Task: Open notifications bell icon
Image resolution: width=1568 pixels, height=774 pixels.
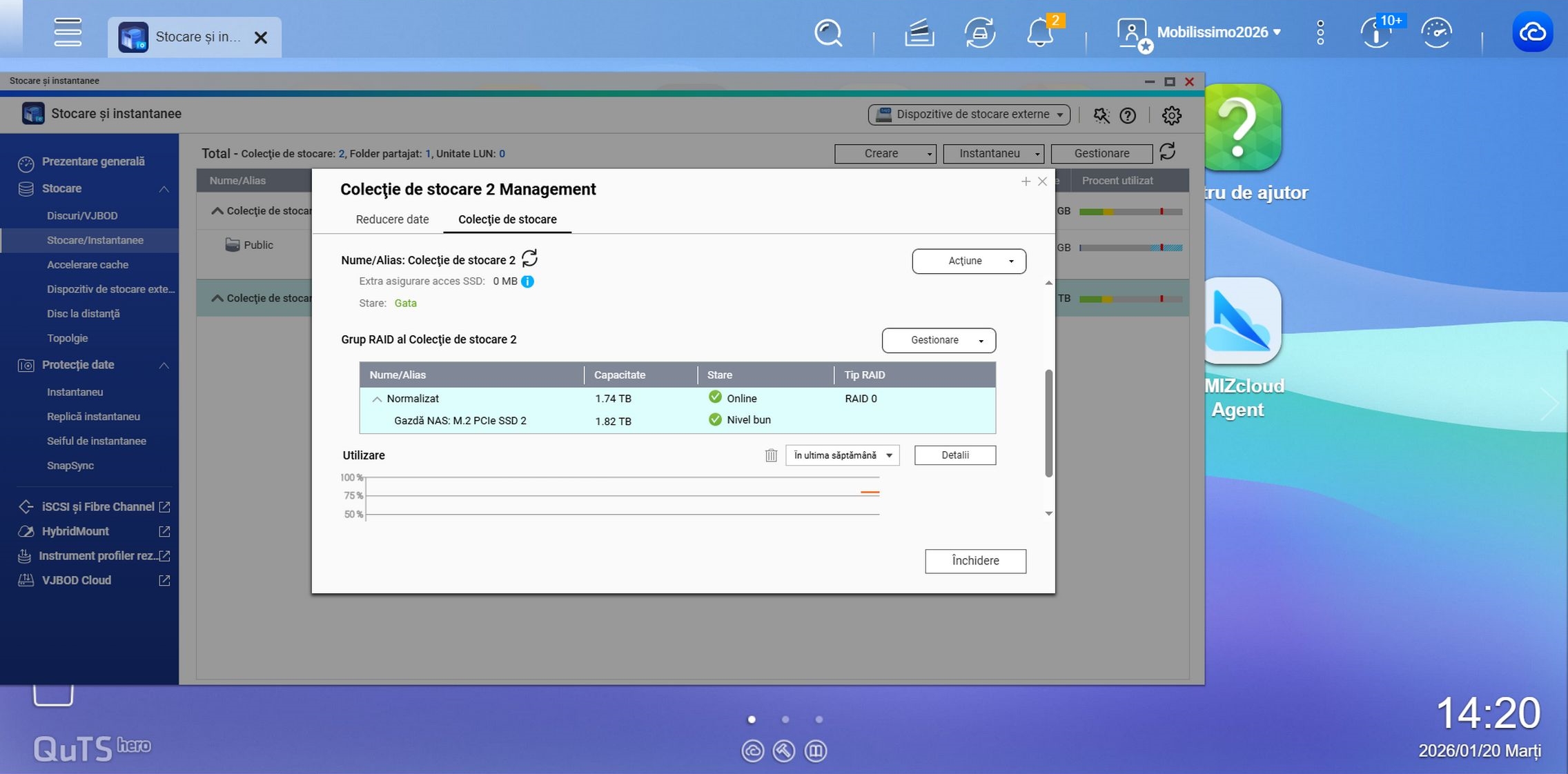Action: coord(1039,32)
